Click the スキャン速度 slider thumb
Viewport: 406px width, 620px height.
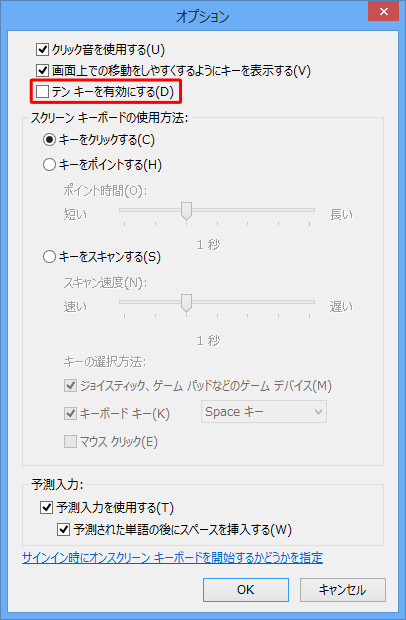pyautogui.click(x=186, y=303)
